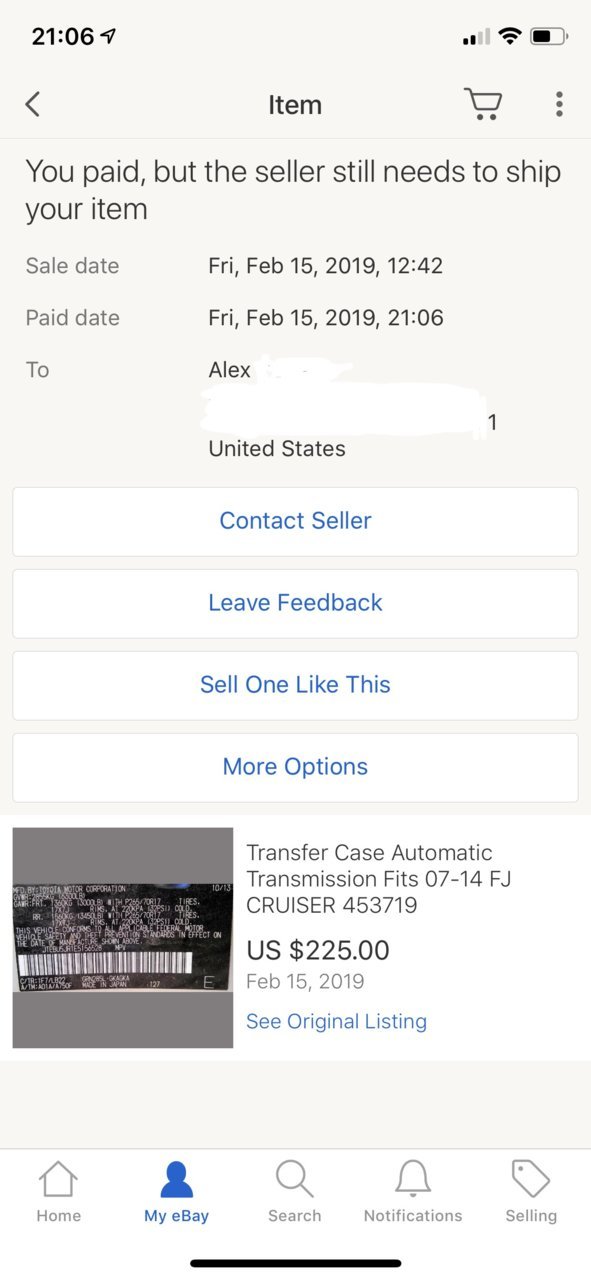Open the three-dot overflow menu

click(x=559, y=104)
